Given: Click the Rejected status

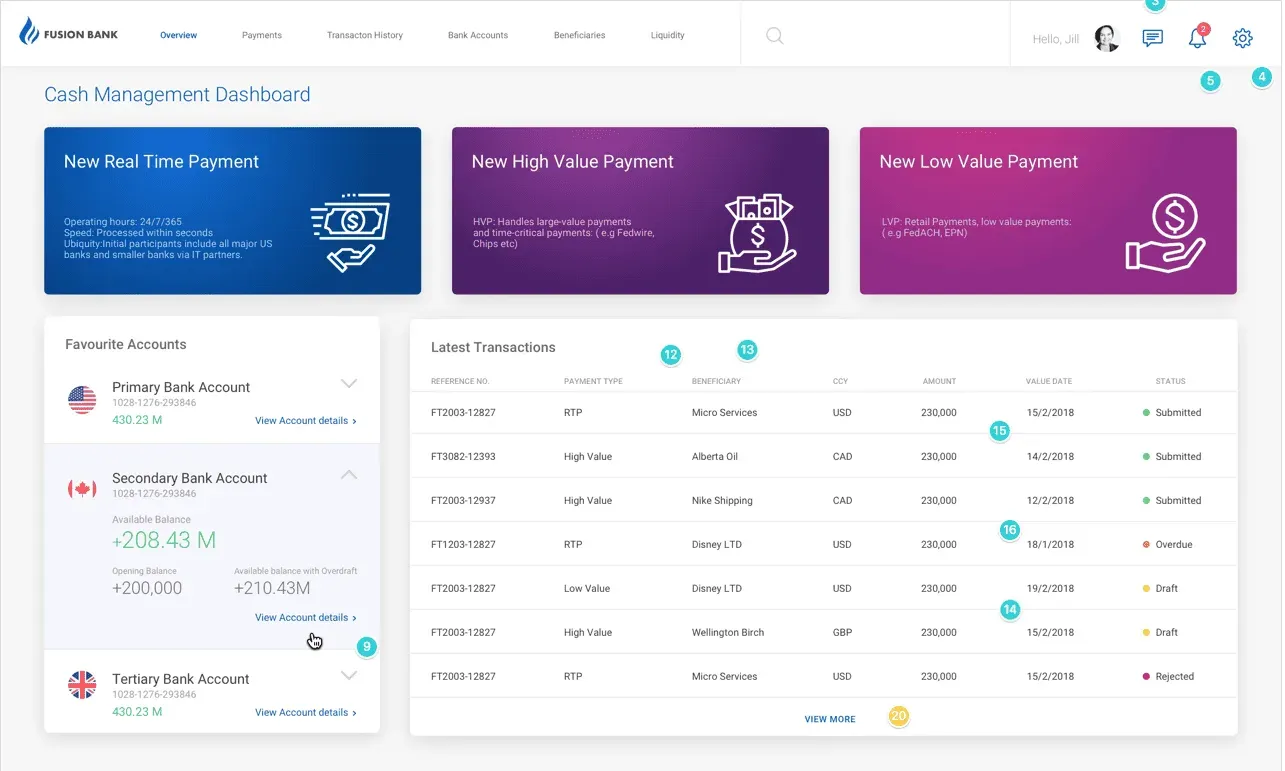Looking at the screenshot, I should [1168, 677].
